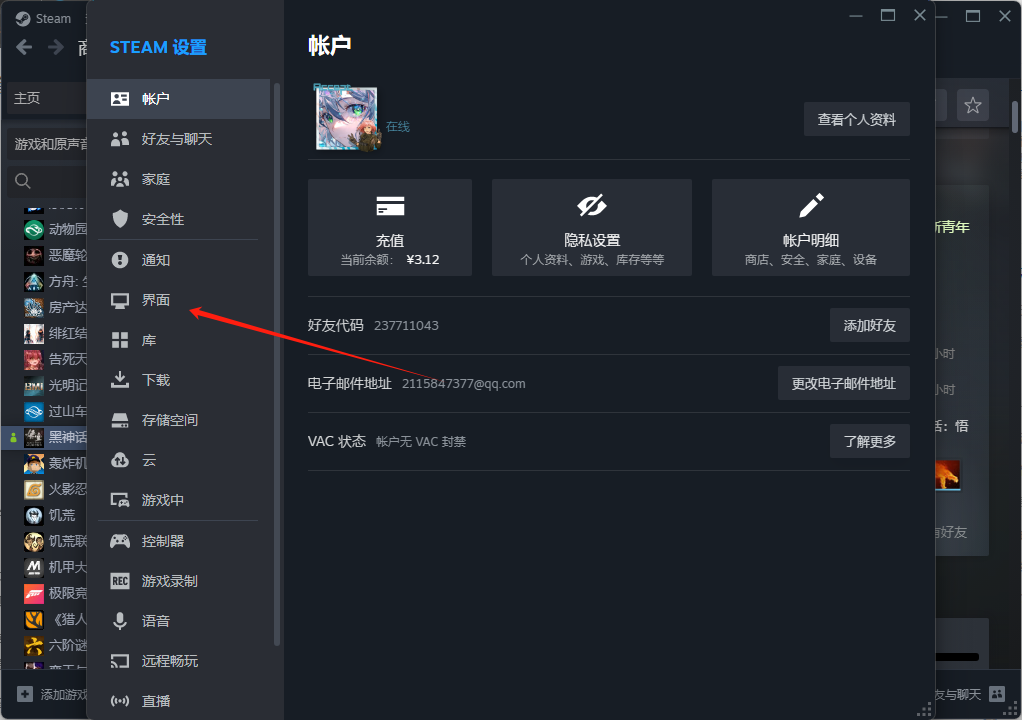Open Voice (语音) microphone icon
1022x720 pixels.
120,621
